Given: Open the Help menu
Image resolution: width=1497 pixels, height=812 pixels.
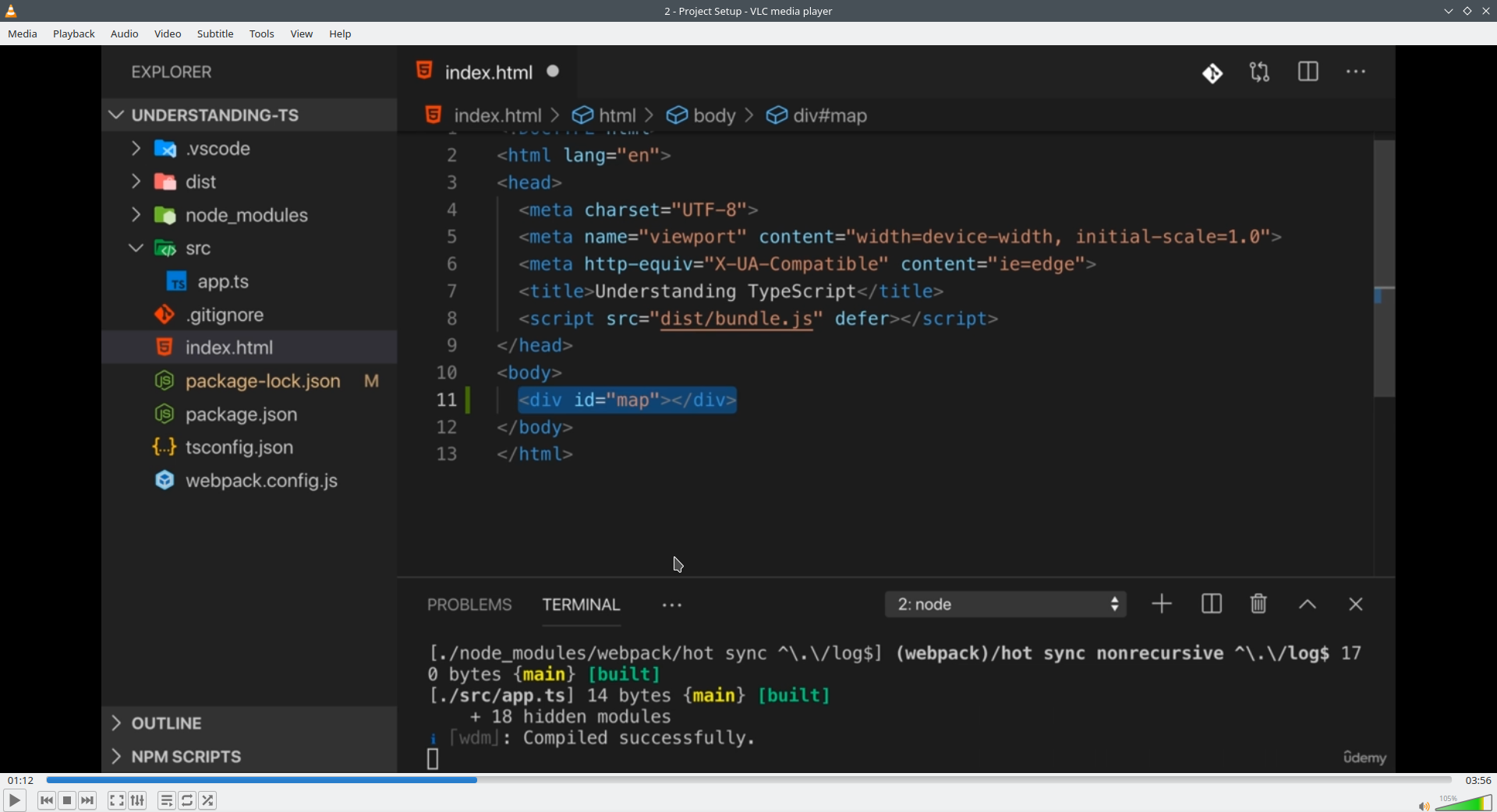Looking at the screenshot, I should [340, 34].
